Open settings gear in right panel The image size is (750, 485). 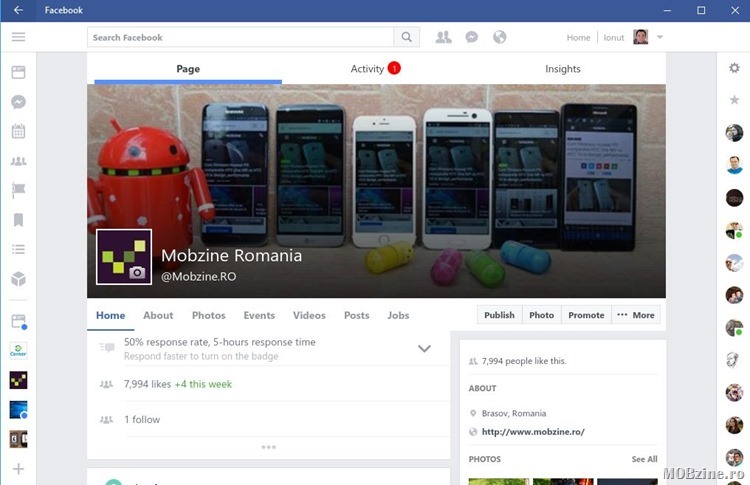734,68
